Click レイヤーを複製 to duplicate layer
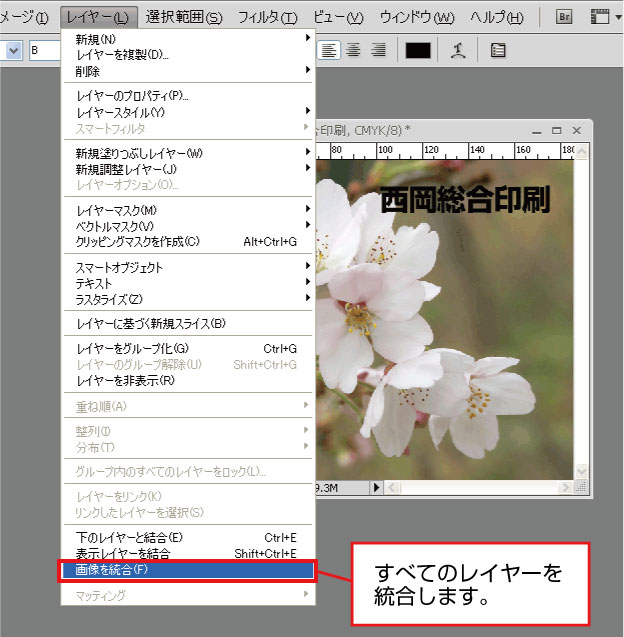This screenshot has width=624, height=637. [x=122, y=54]
